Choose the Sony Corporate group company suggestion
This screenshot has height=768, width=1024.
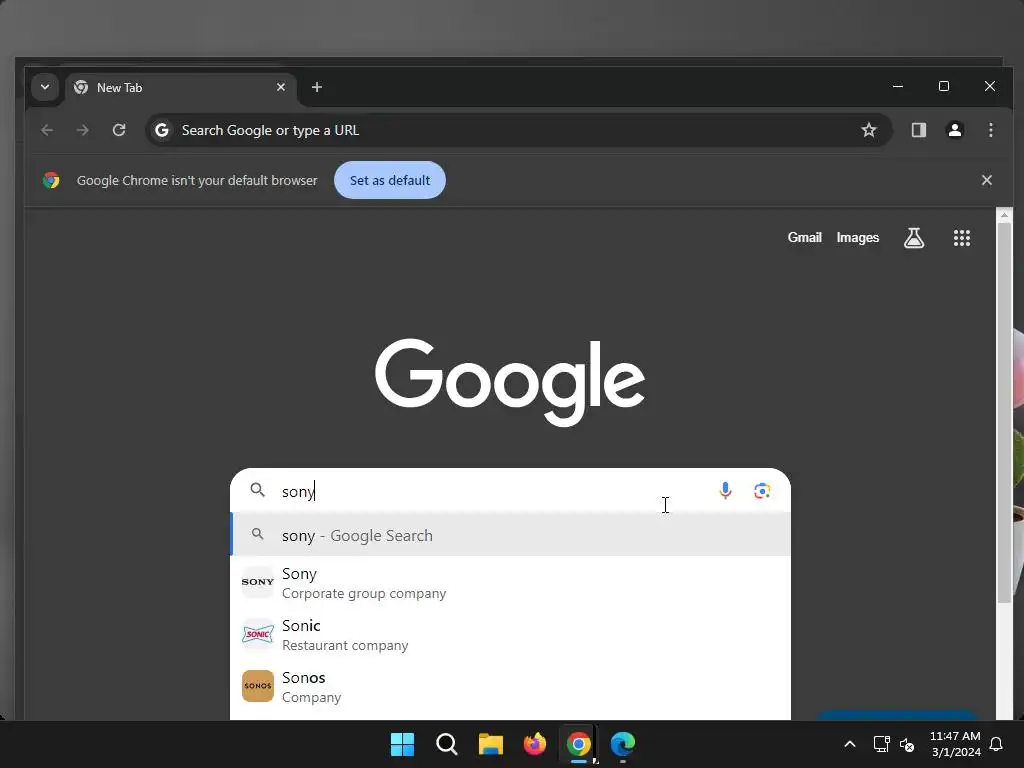click(511, 583)
